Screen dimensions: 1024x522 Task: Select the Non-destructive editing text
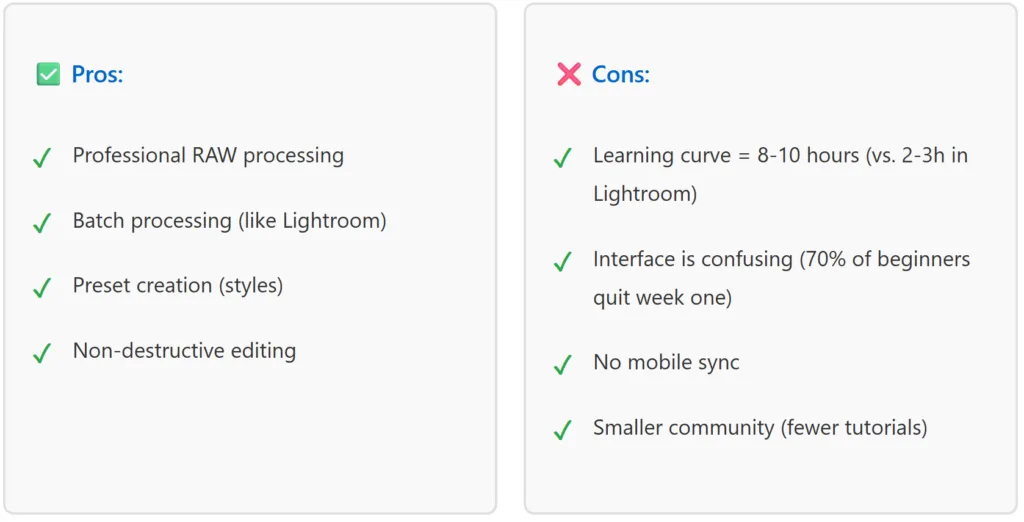point(184,351)
